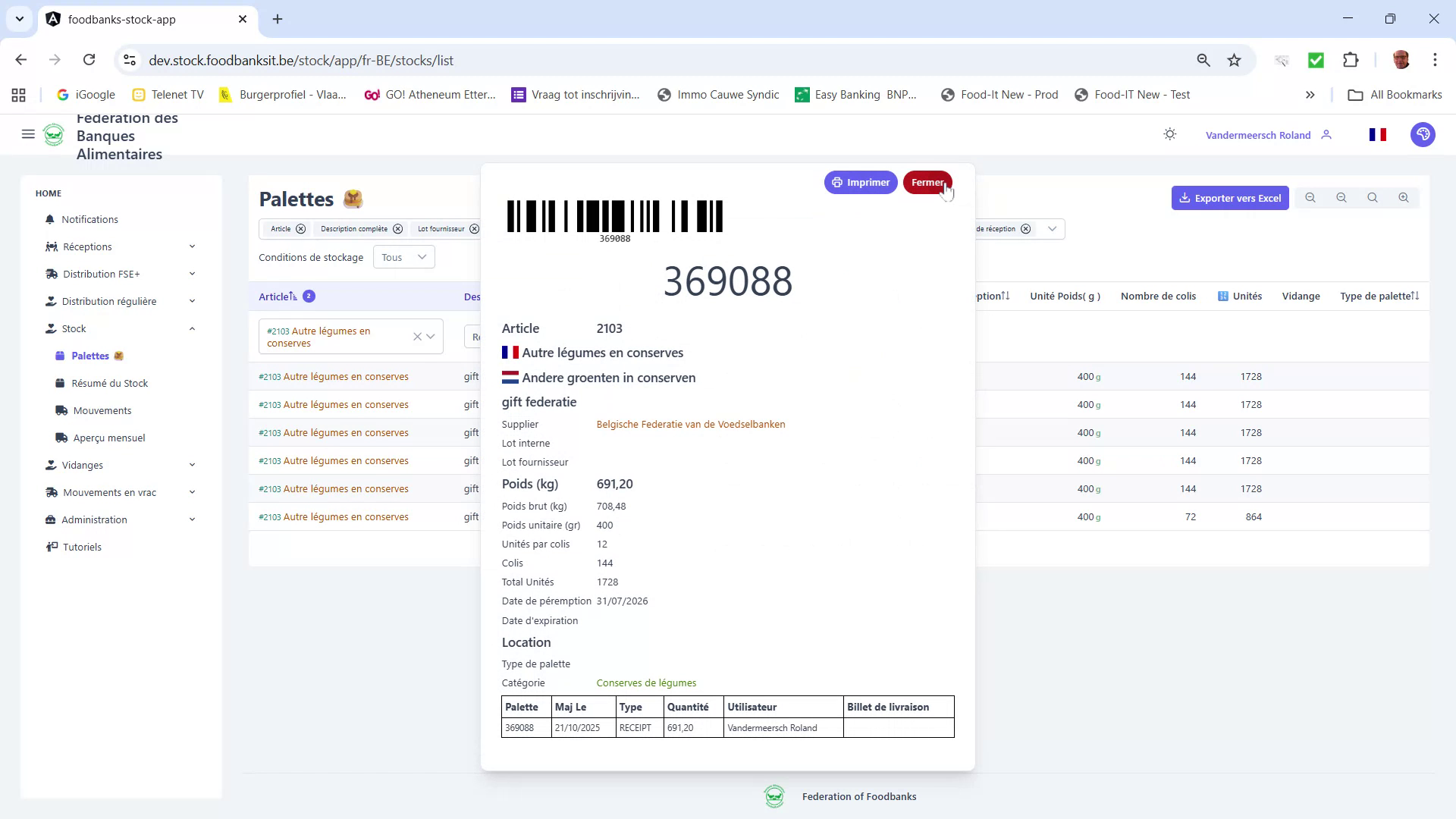Open Aperçu mensuel from the sidebar
1456x819 pixels.
[108, 438]
